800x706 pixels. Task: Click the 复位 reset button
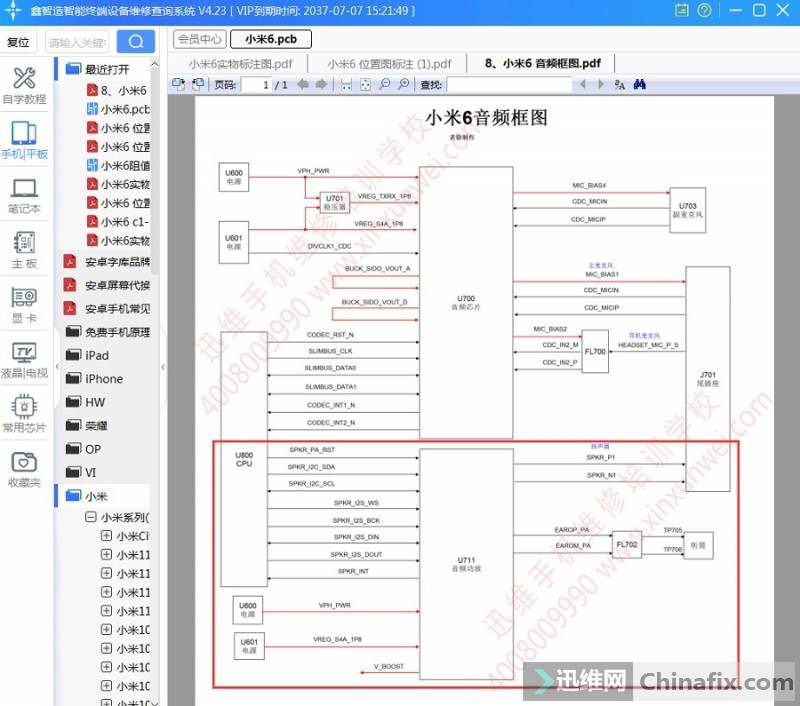tap(18, 42)
